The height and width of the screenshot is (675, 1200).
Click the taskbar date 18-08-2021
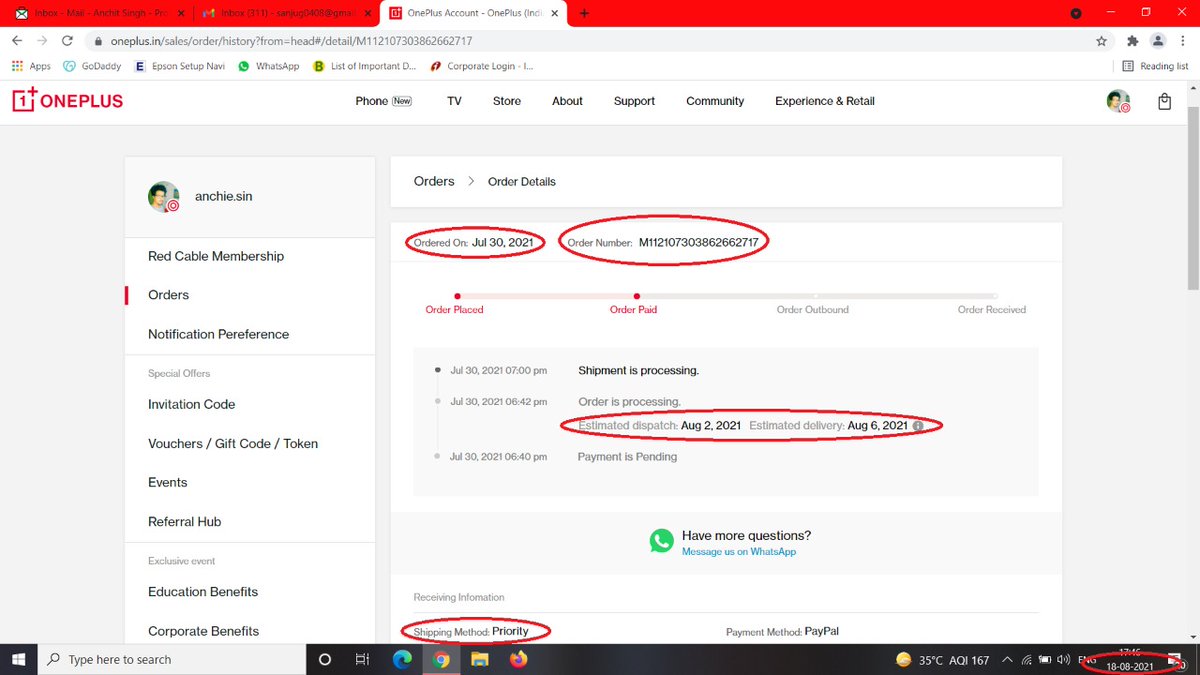coord(1130,666)
